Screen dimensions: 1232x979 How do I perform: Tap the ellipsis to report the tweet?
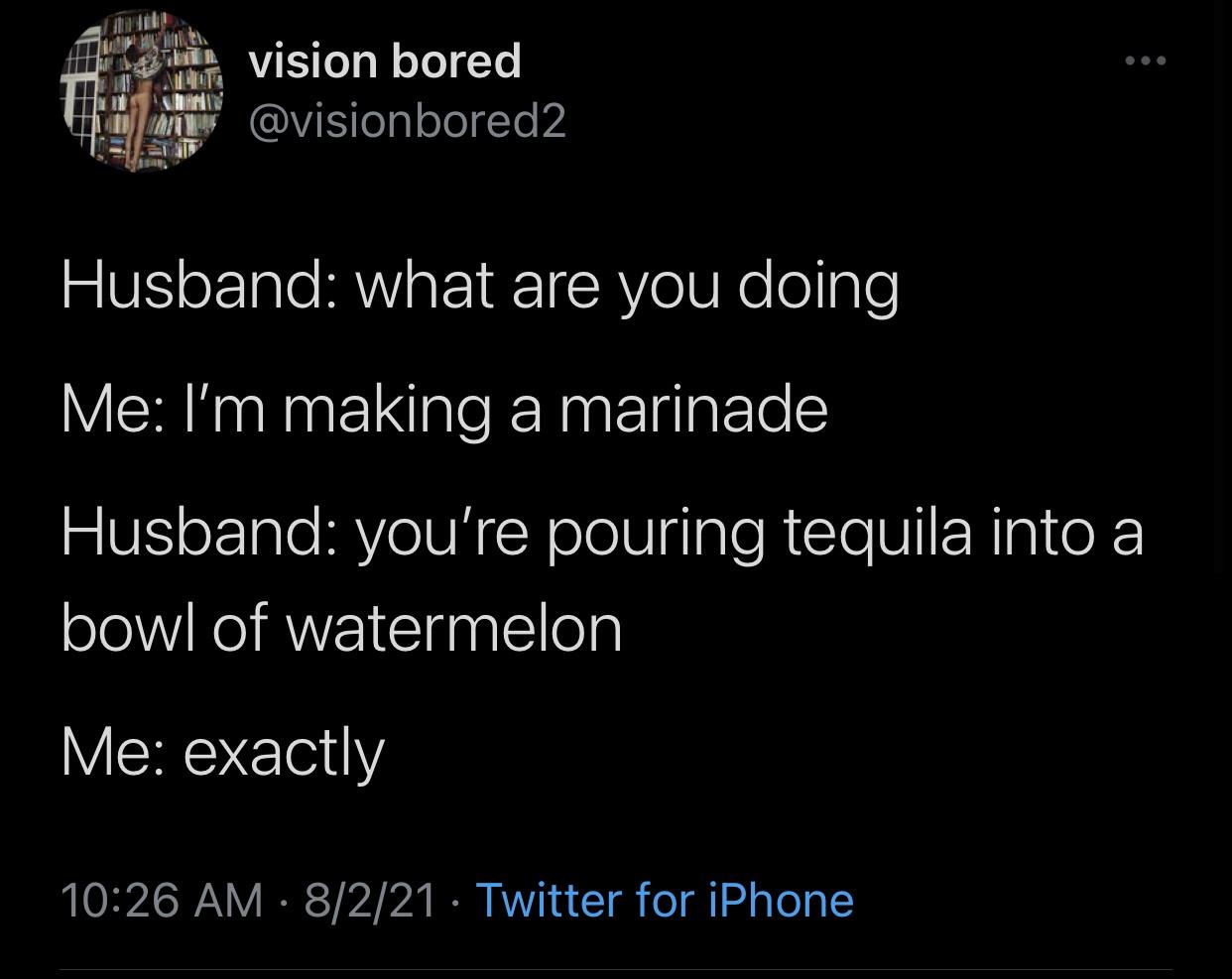[1146, 61]
